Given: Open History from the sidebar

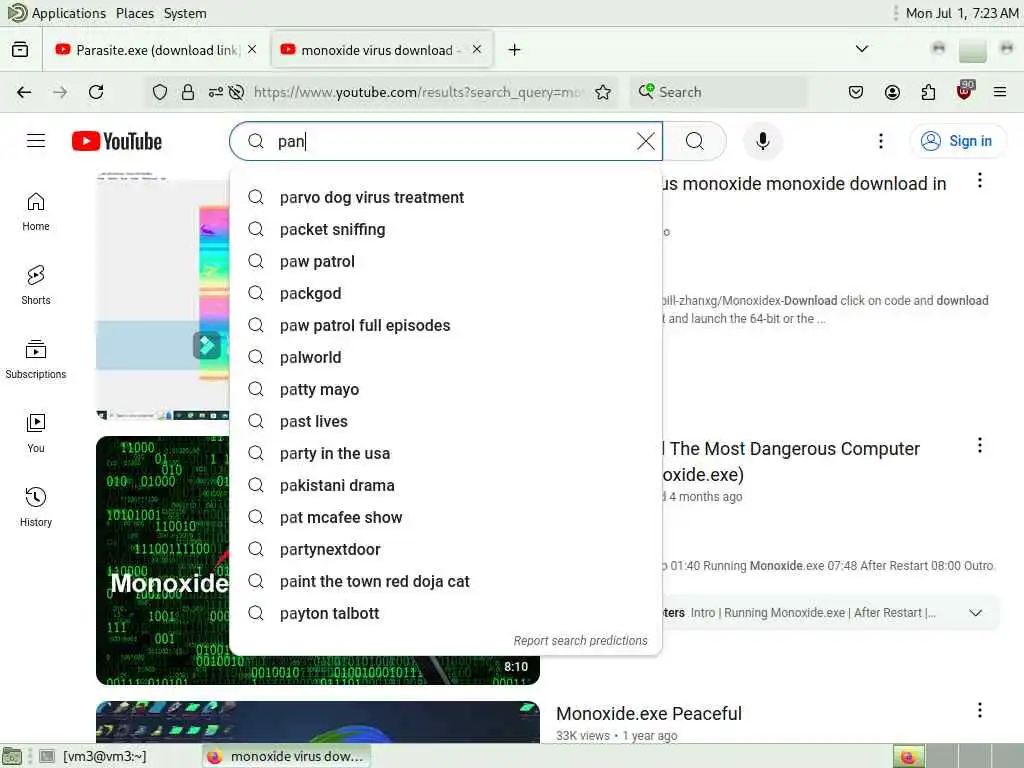Looking at the screenshot, I should pos(36,507).
